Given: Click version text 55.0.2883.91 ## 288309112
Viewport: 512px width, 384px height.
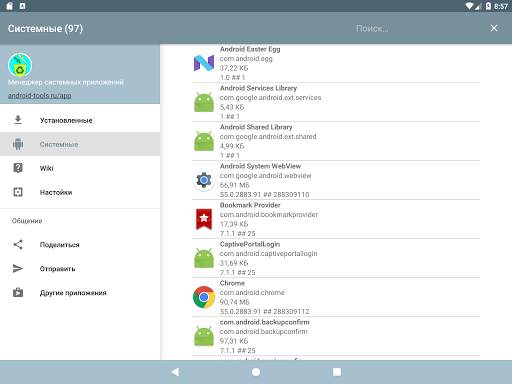Looking at the screenshot, I should click(265, 312).
